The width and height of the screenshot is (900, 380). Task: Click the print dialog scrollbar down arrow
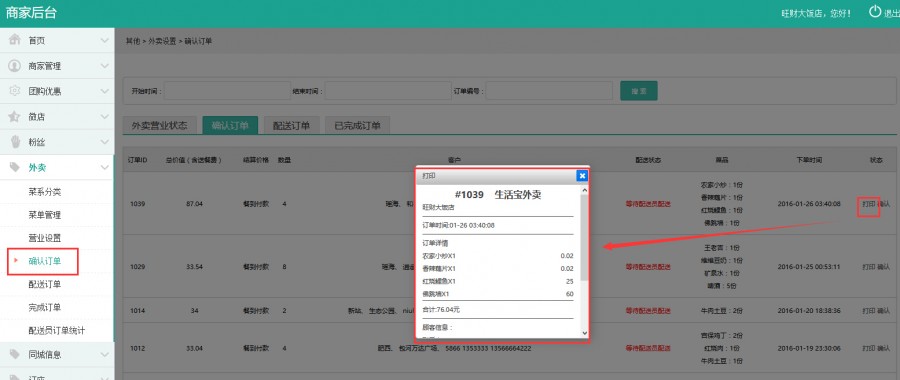[584, 333]
